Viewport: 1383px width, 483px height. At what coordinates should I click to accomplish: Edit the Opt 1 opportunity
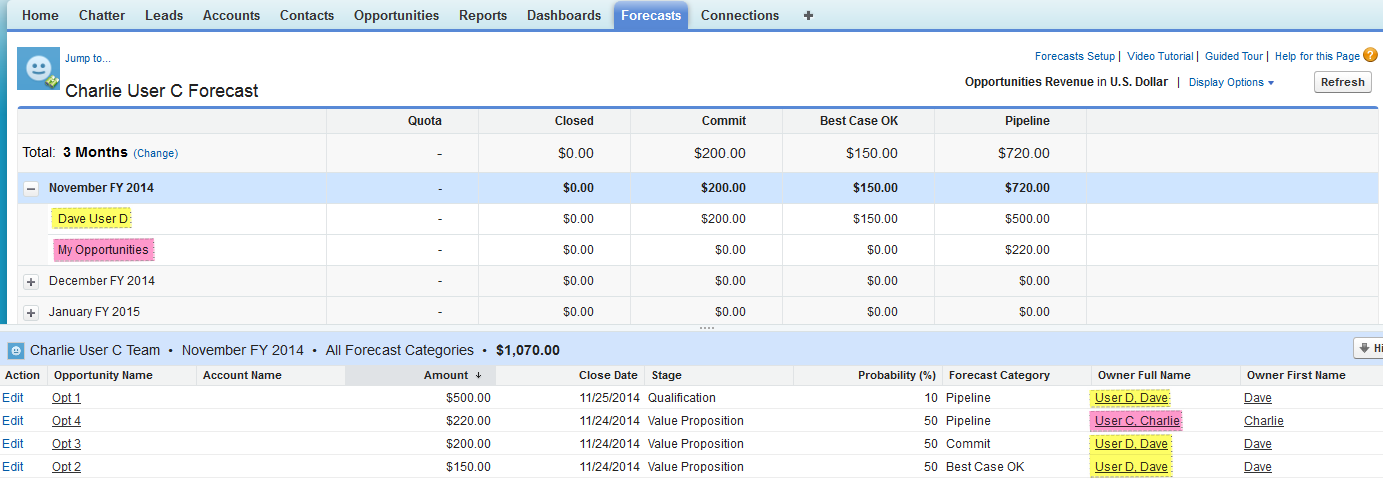pos(13,398)
